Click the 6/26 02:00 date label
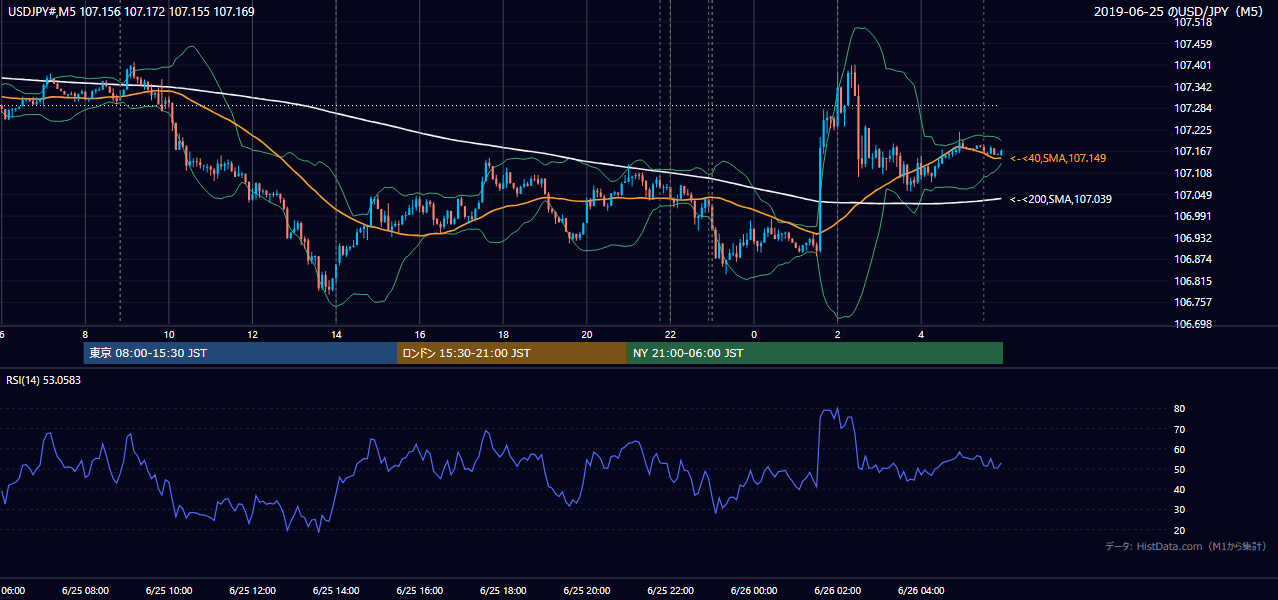1278x600 pixels. (837, 590)
